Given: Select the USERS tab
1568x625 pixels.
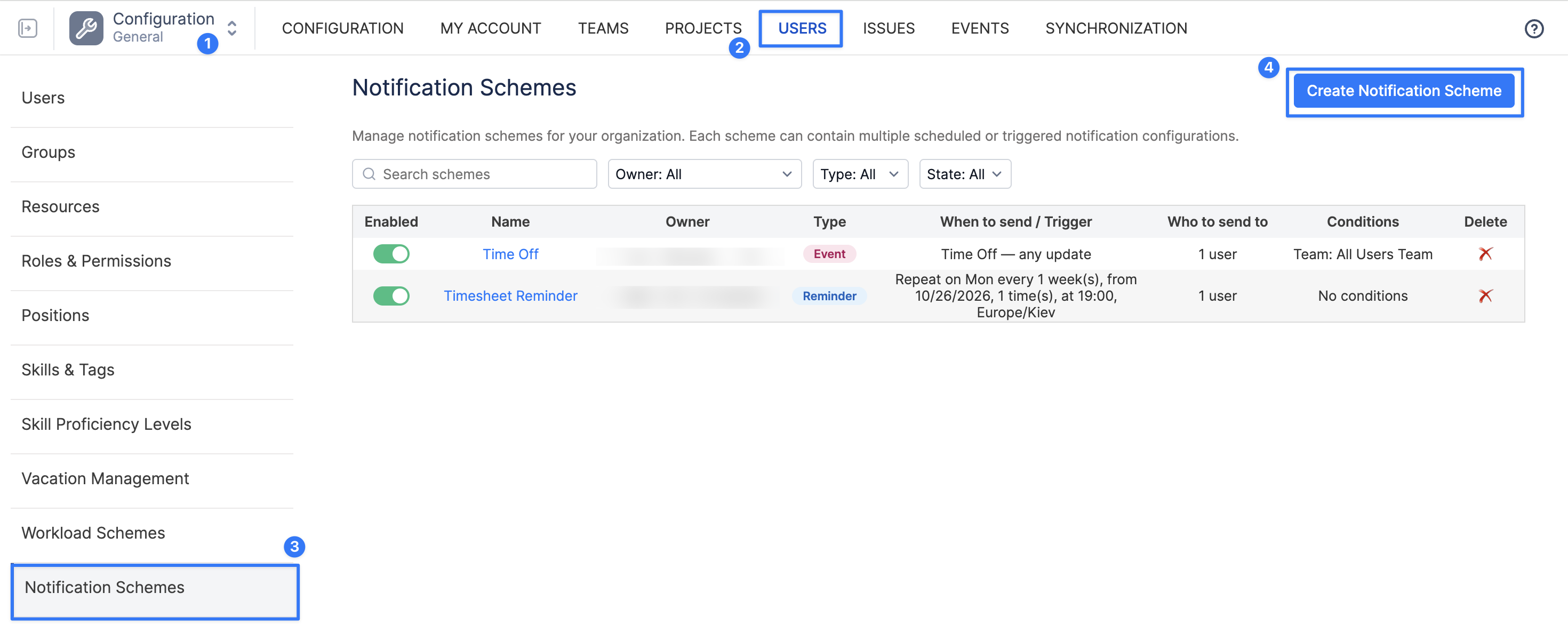Looking at the screenshot, I should click(x=802, y=28).
